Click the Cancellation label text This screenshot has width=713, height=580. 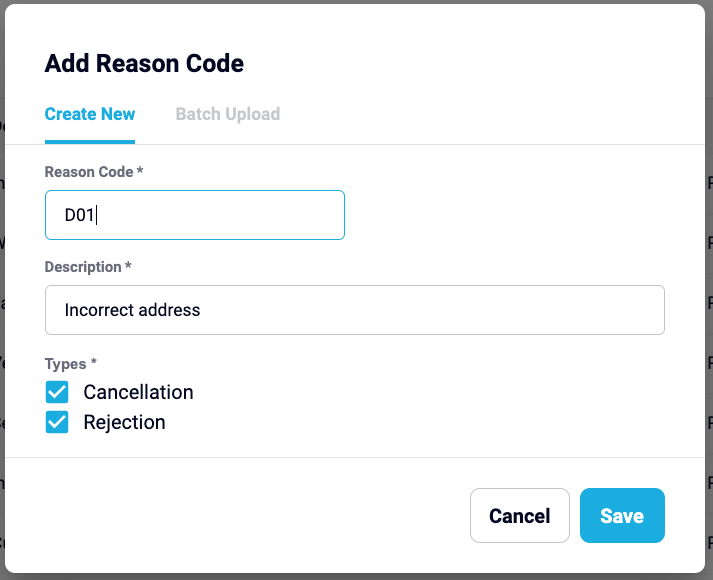[x=138, y=392]
